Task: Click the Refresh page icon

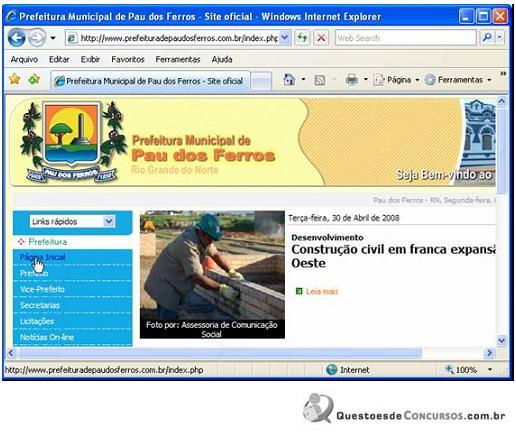Action: (302, 38)
